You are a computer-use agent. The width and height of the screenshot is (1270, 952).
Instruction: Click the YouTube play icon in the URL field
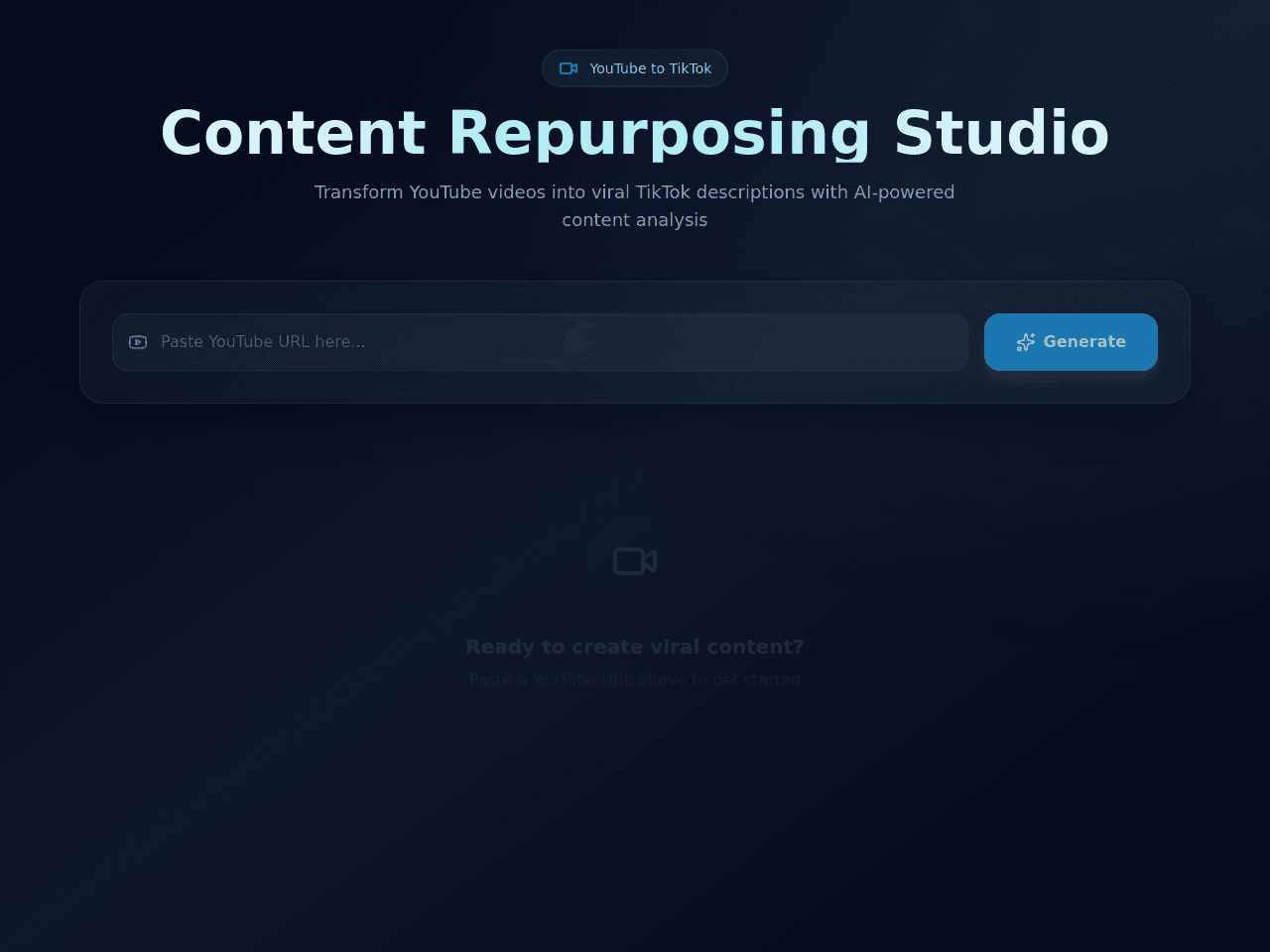point(138,342)
